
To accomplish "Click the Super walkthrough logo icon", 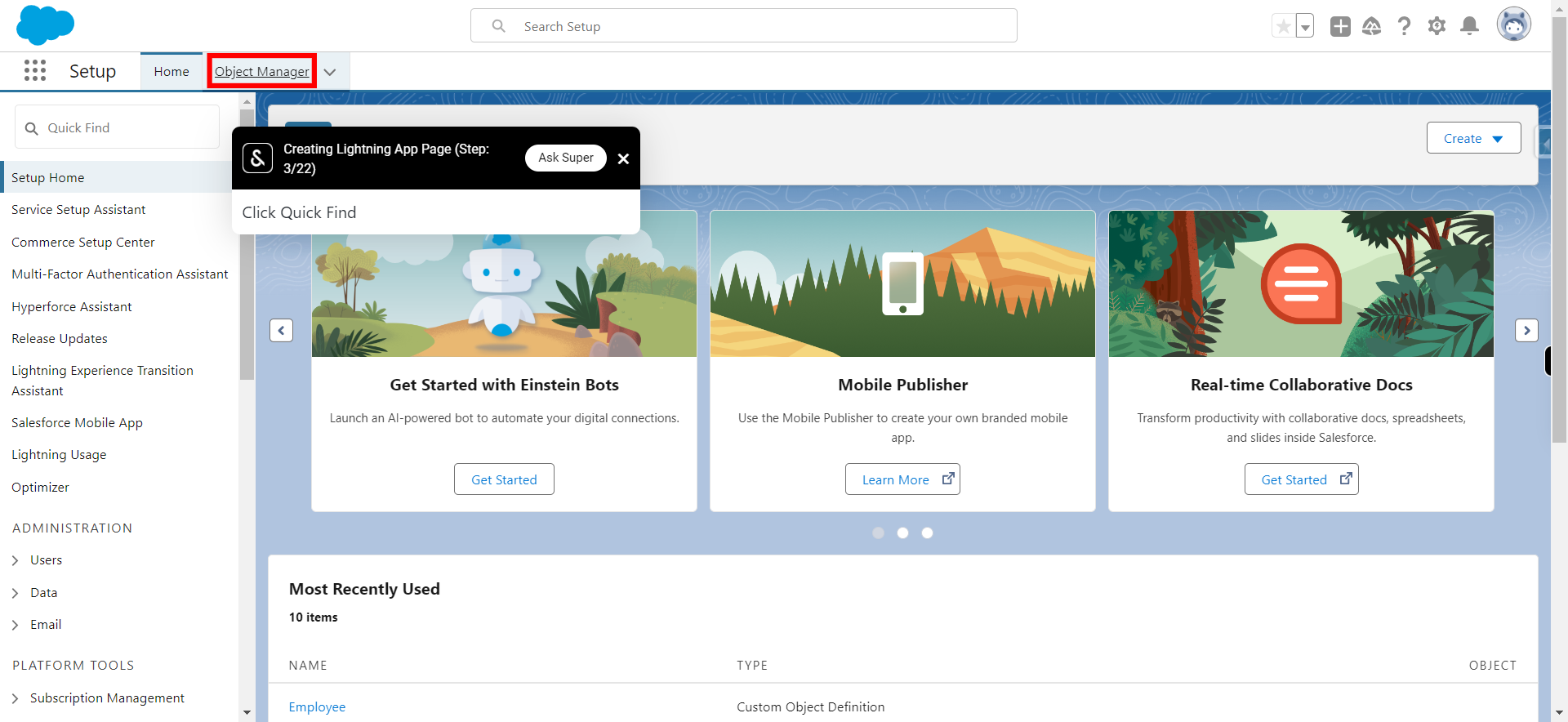I will (258, 158).
